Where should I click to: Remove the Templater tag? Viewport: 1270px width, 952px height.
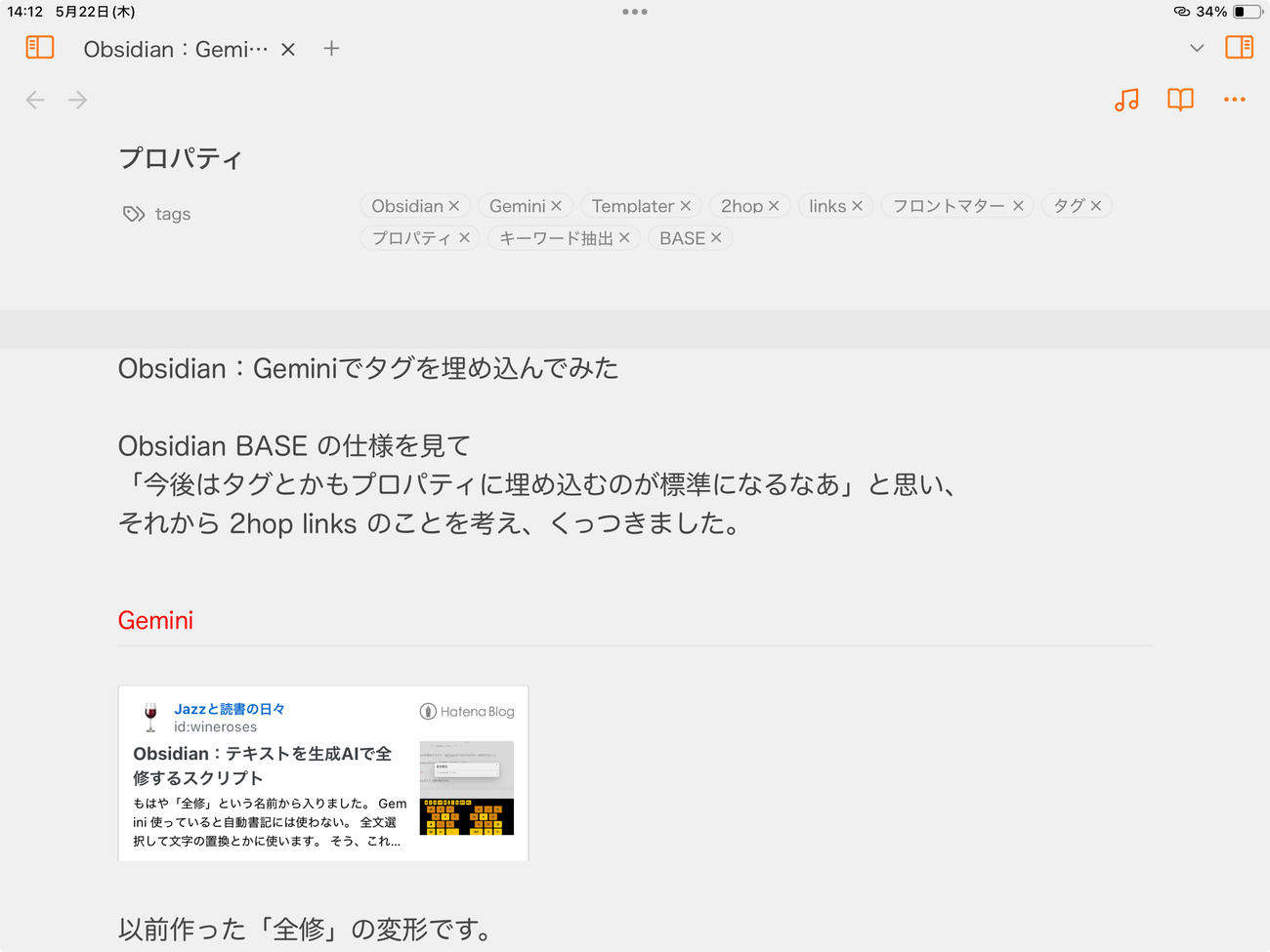[686, 206]
